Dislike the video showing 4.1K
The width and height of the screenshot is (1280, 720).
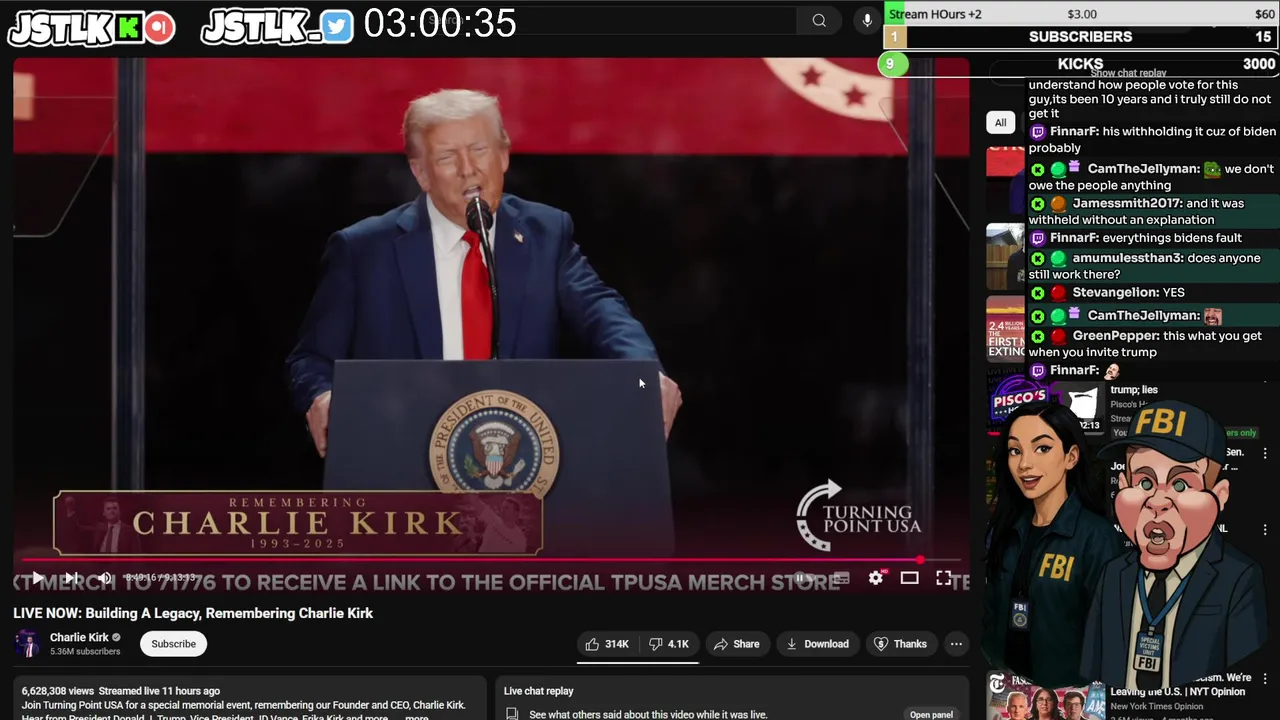pos(668,644)
